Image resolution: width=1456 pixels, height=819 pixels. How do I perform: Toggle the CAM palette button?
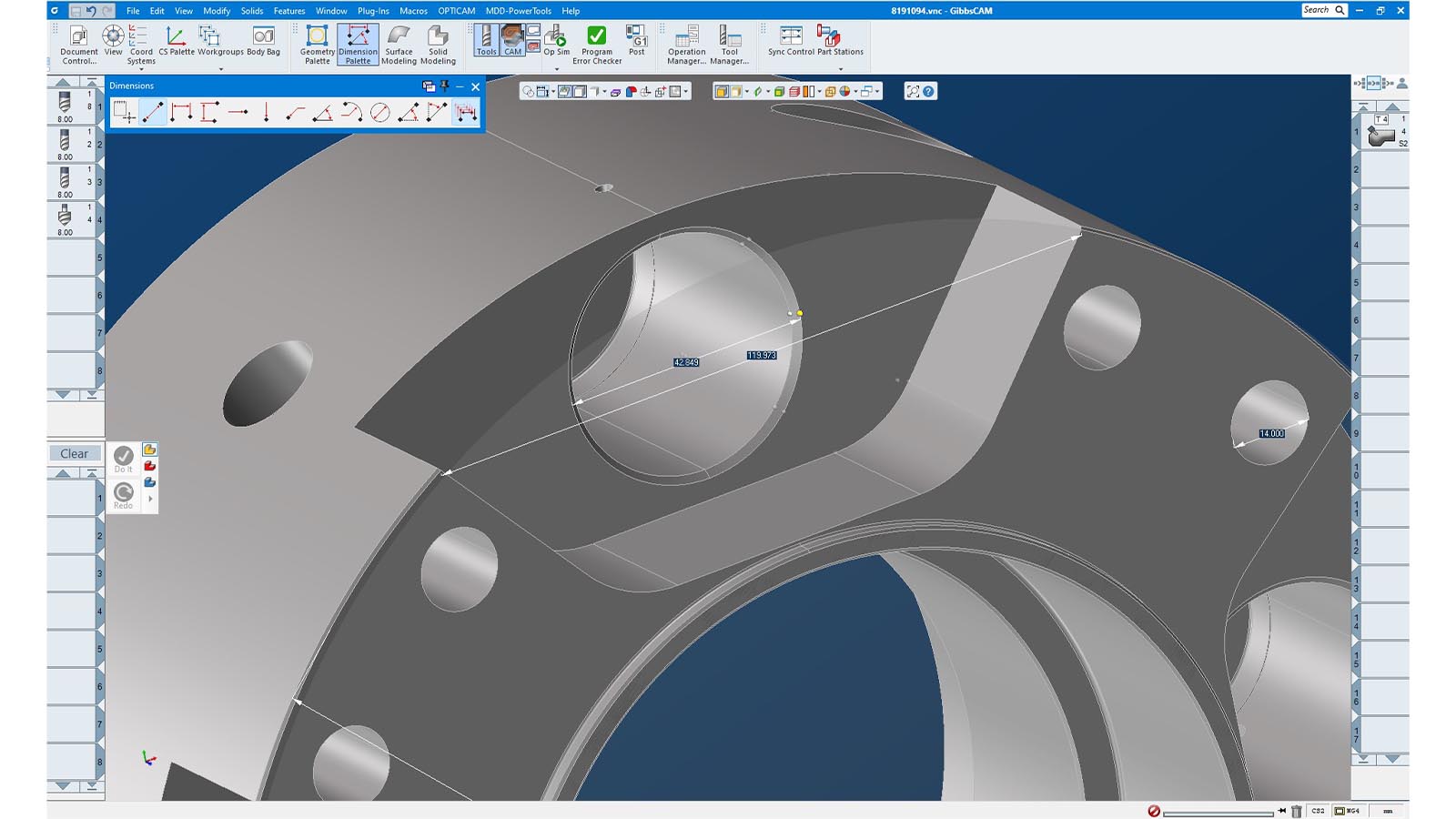(x=512, y=41)
